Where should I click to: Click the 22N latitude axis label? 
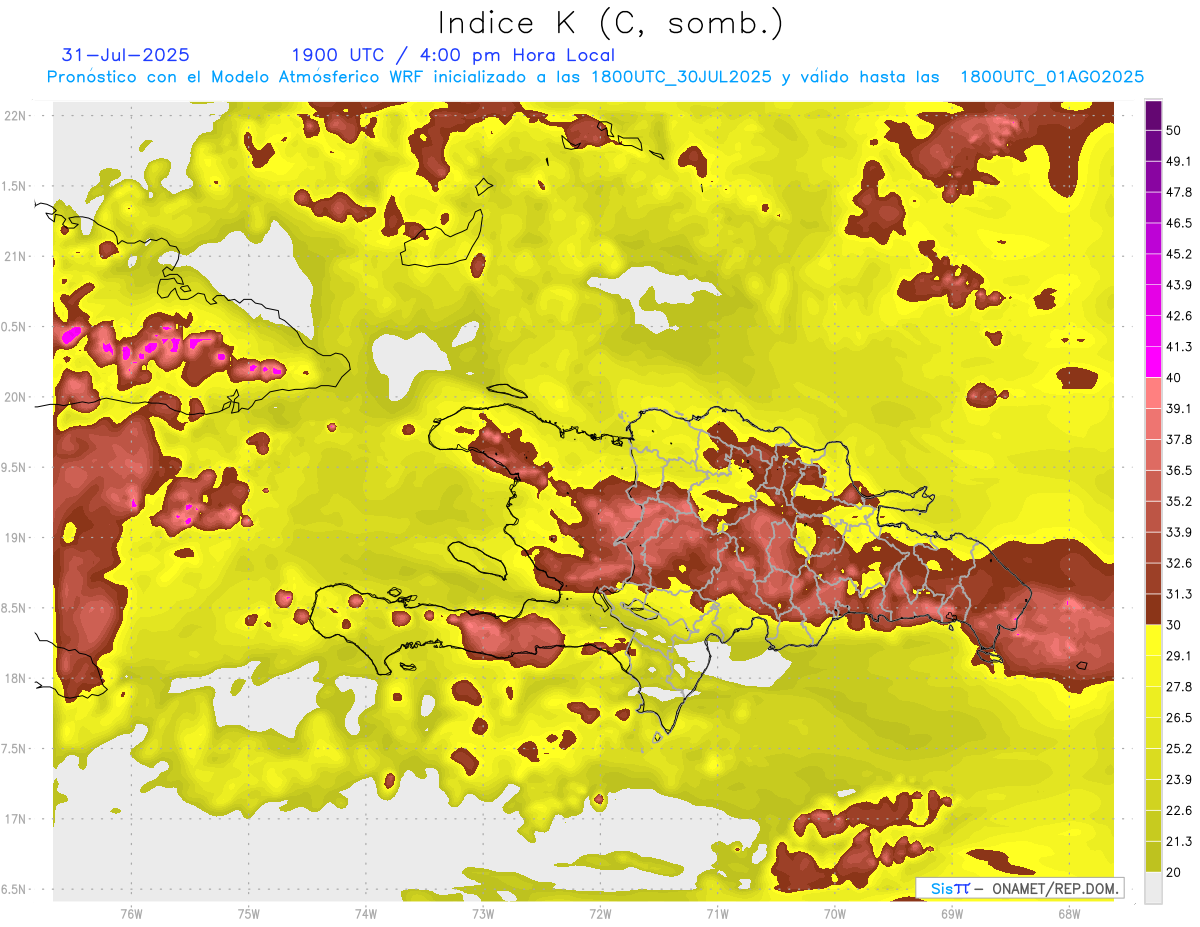(16, 115)
